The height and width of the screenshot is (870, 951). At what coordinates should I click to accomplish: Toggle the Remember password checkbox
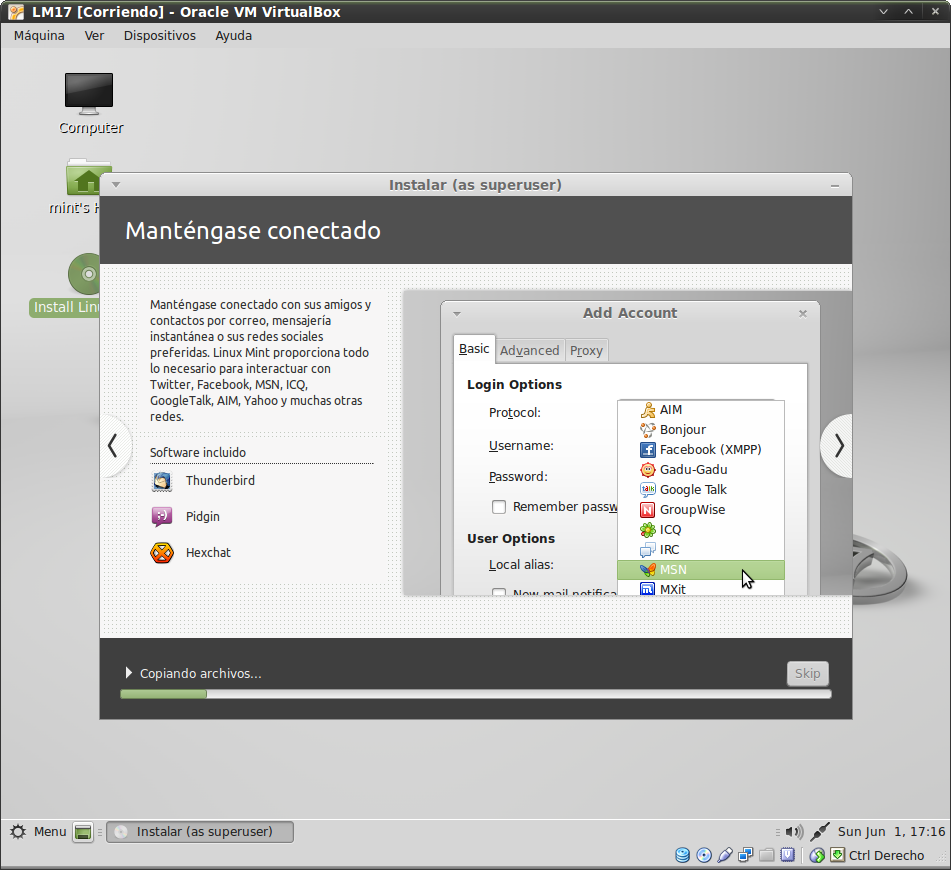[499, 507]
